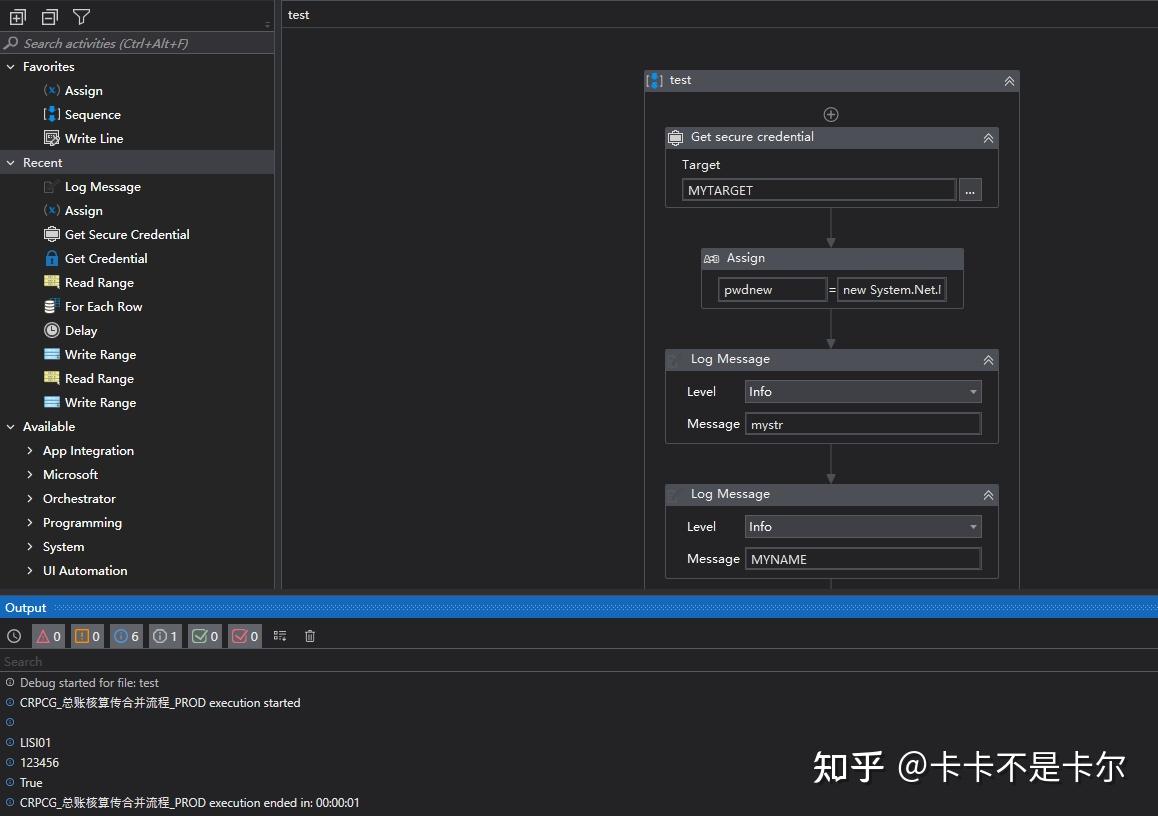1158x816 pixels.
Task: Select the Delay clock icon
Action: (x=52, y=330)
